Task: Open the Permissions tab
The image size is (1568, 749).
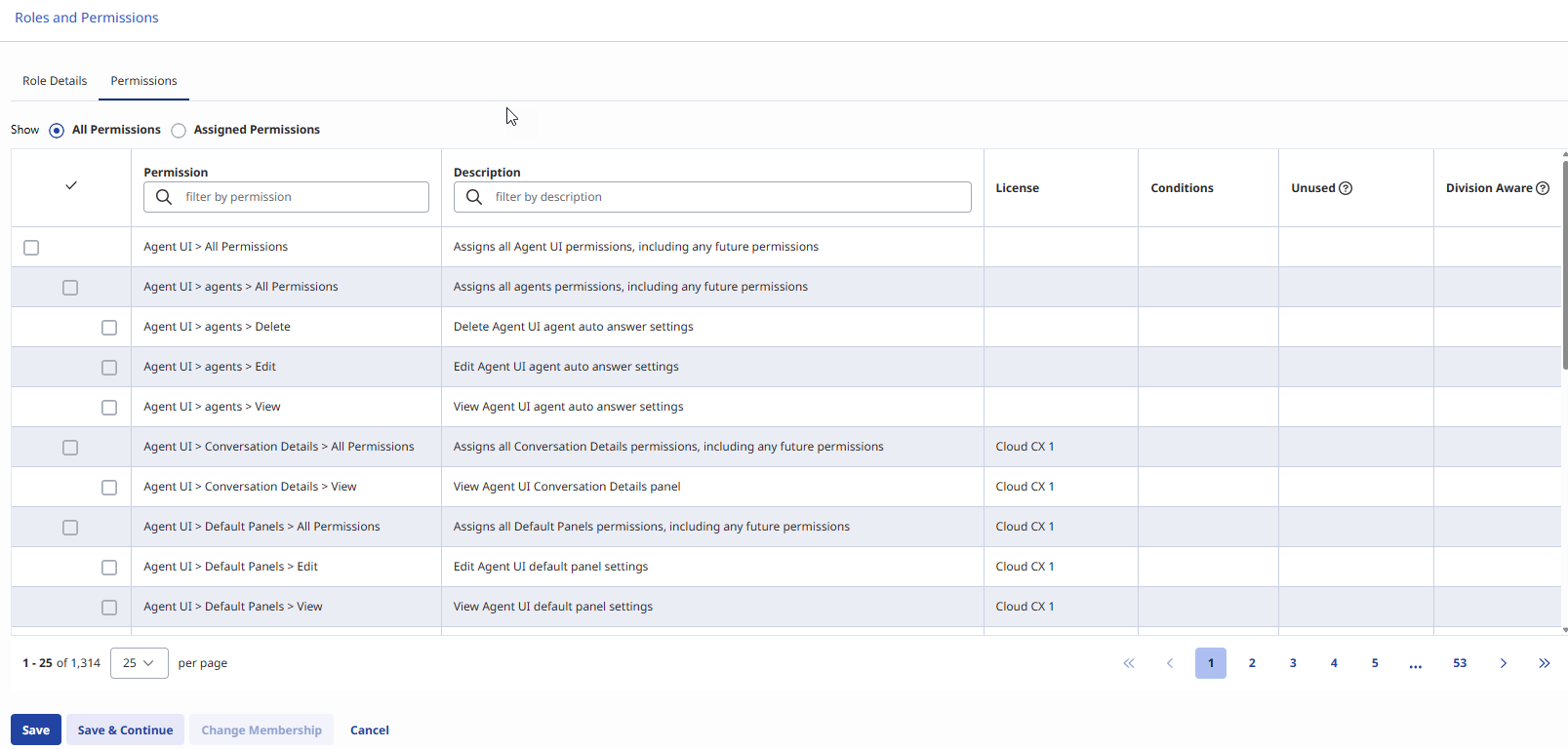Action: [x=143, y=81]
